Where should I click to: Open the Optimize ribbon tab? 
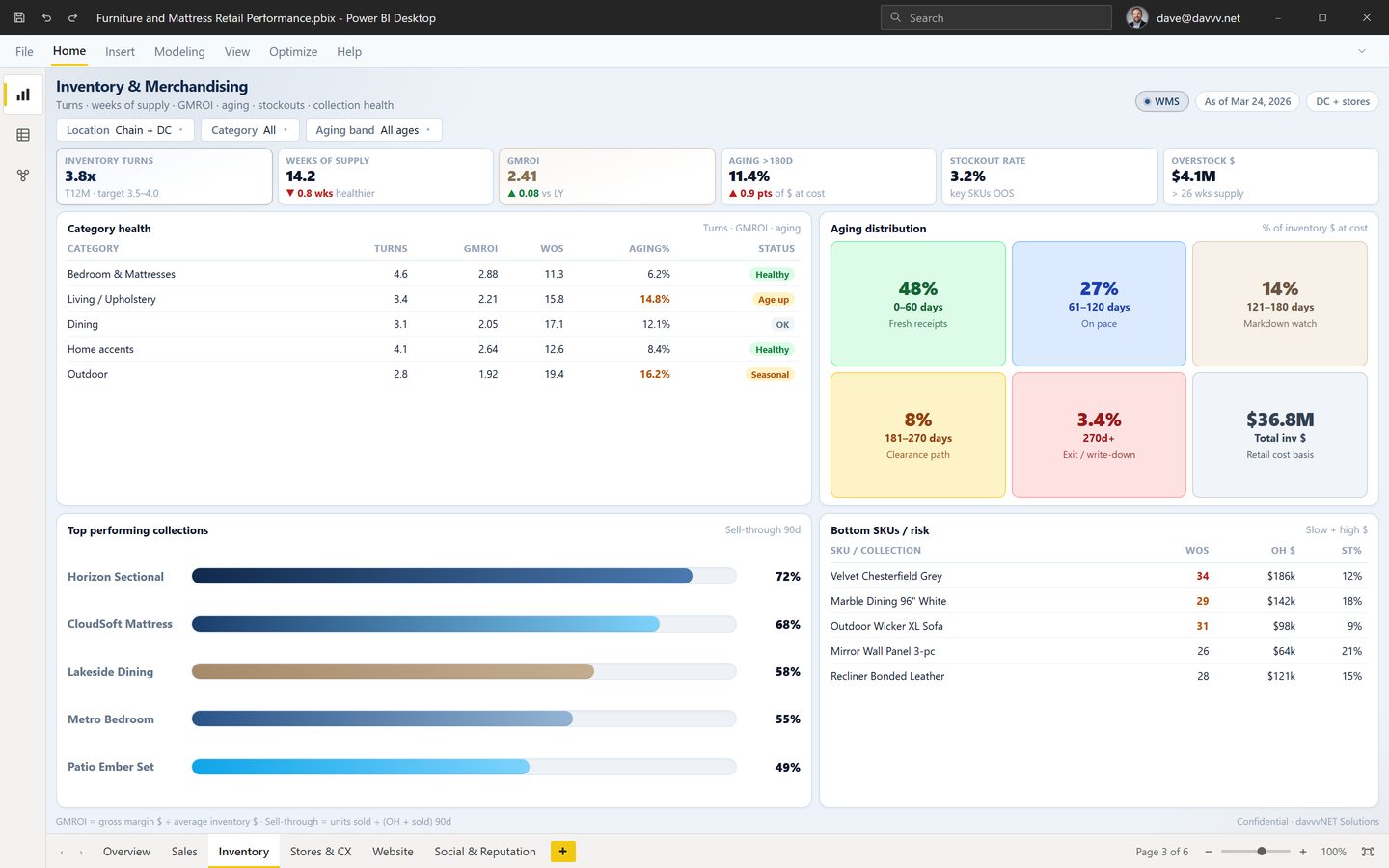tap(293, 52)
